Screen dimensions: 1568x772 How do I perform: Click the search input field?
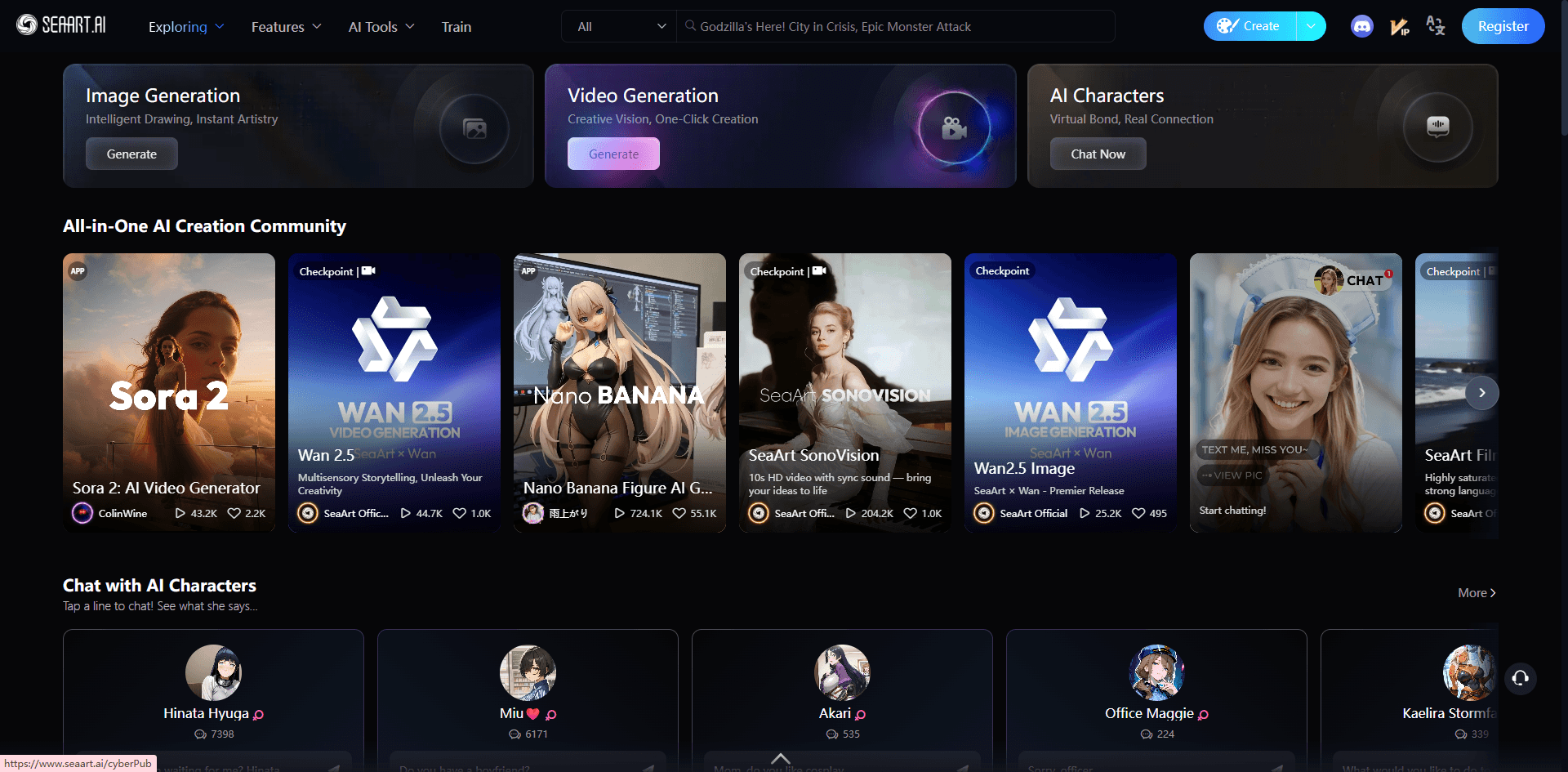[x=898, y=27]
